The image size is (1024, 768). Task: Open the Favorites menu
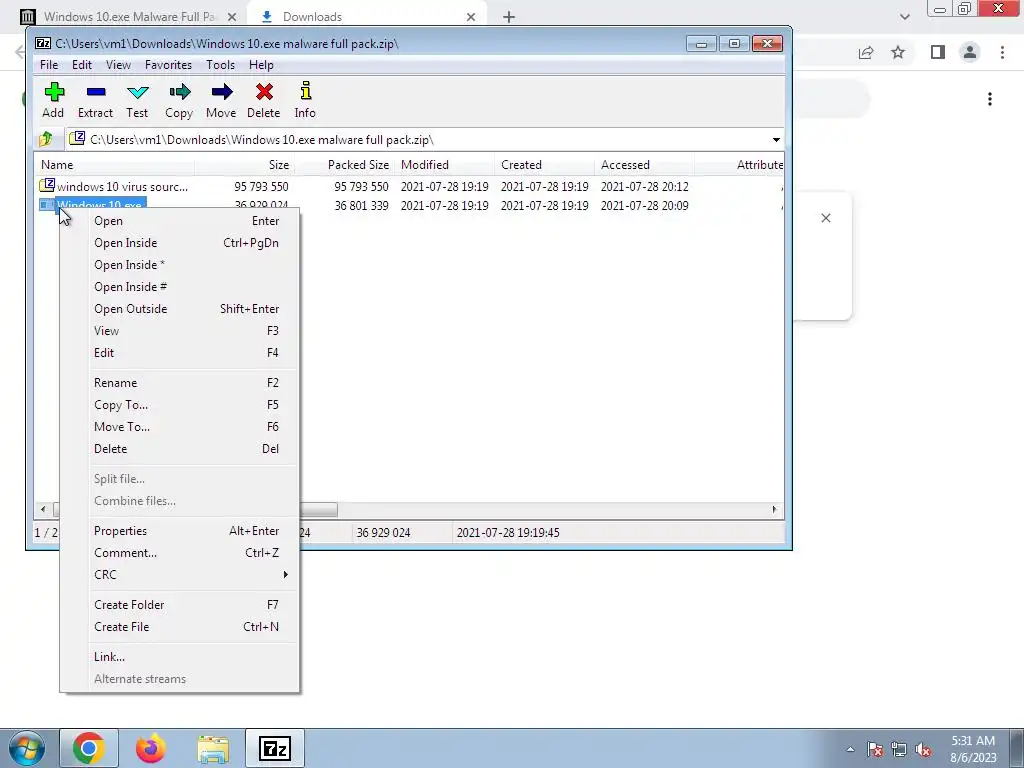(x=168, y=65)
